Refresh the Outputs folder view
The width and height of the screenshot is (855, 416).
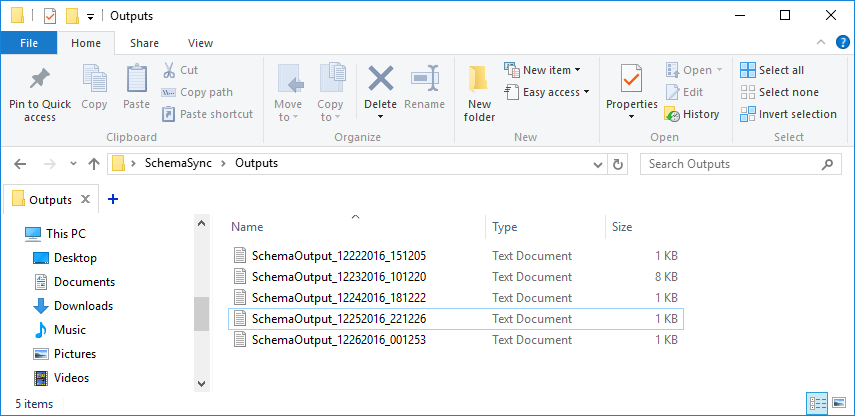point(619,164)
